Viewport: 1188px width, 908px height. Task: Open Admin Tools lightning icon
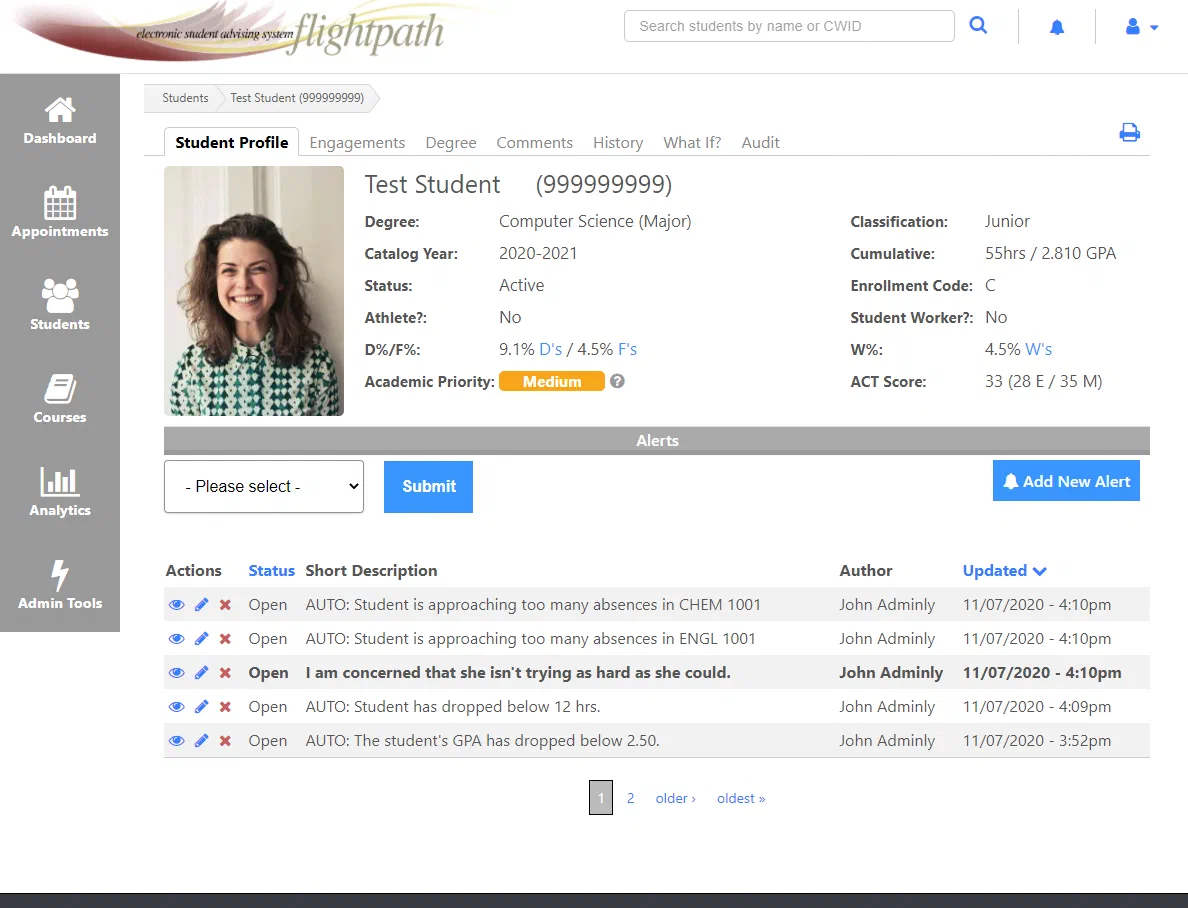tap(60, 575)
